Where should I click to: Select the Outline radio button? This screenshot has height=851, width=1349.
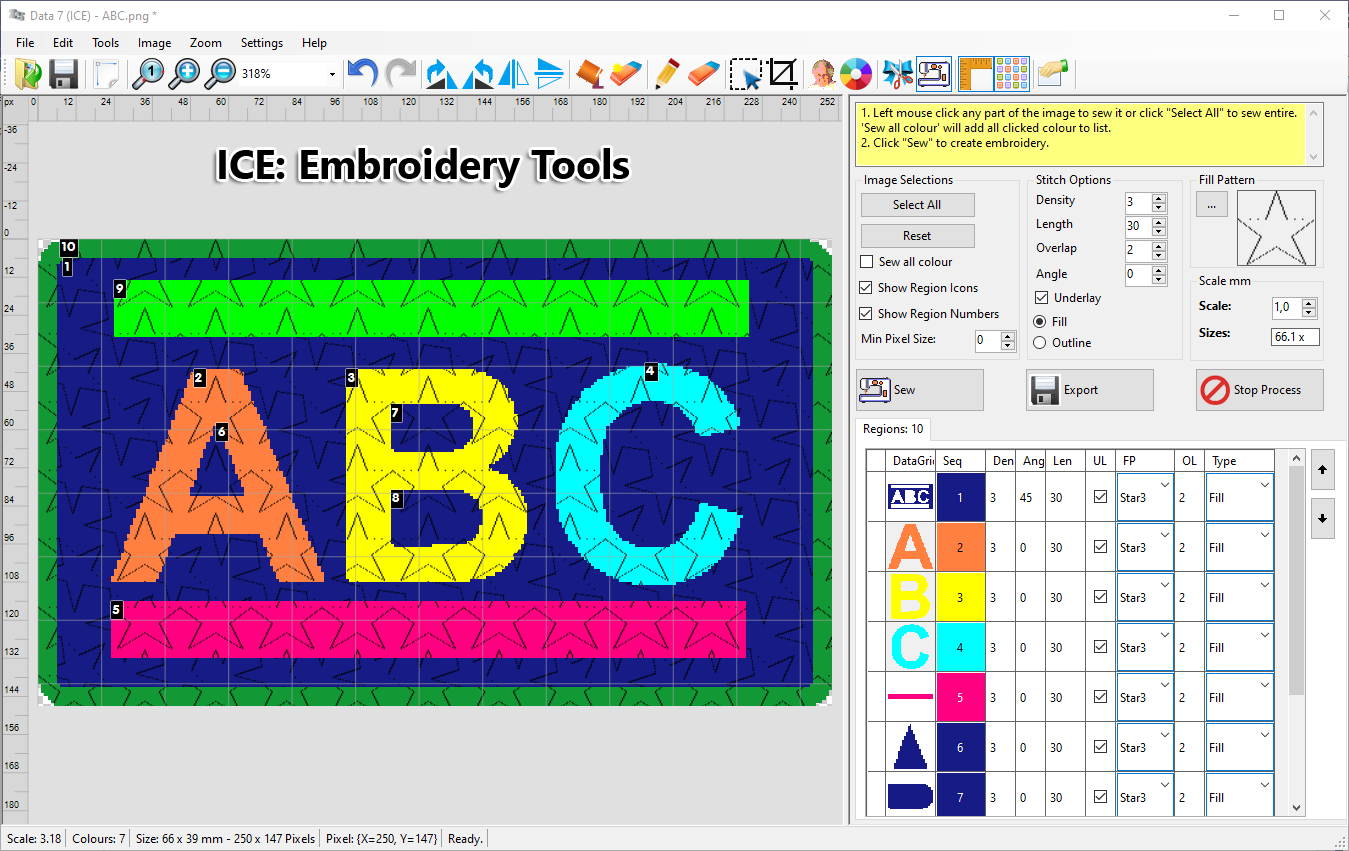[x=1040, y=343]
